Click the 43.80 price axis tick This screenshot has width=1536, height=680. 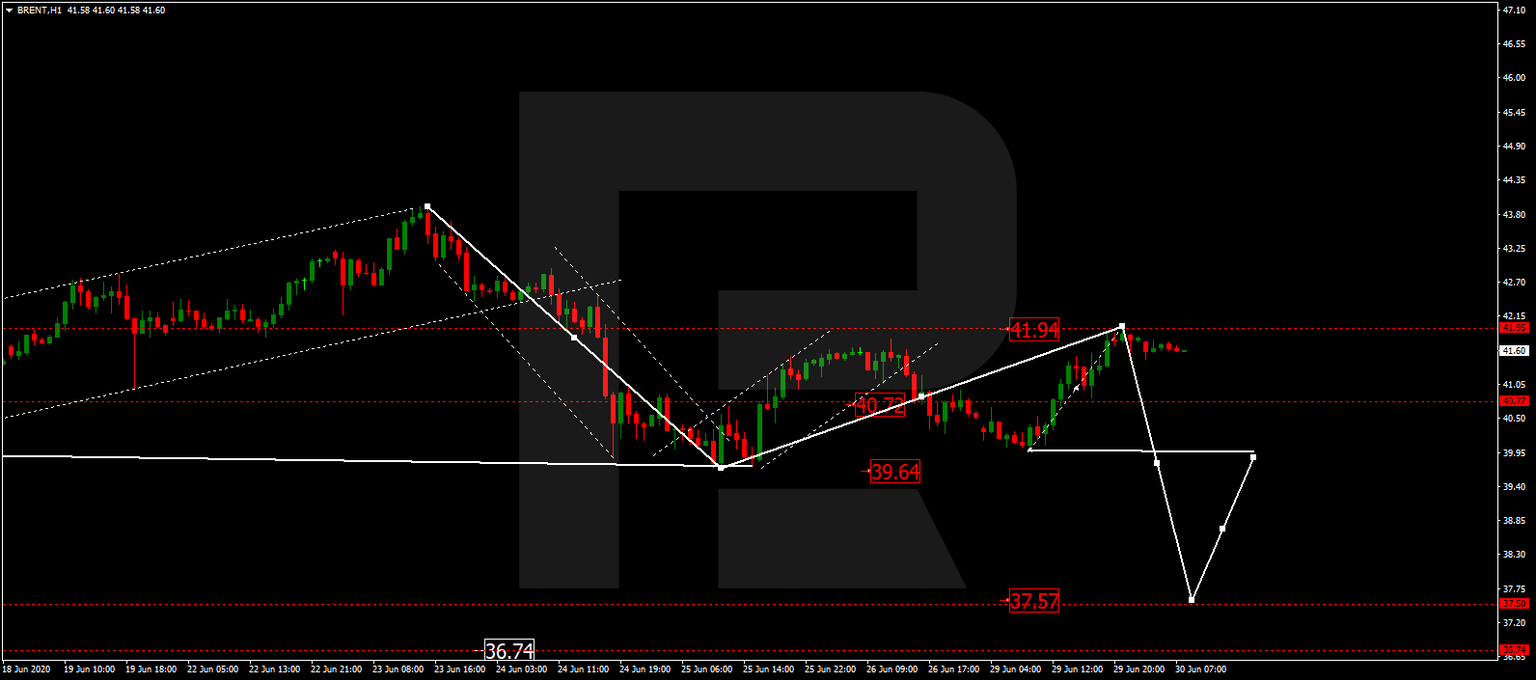pyautogui.click(x=1514, y=214)
